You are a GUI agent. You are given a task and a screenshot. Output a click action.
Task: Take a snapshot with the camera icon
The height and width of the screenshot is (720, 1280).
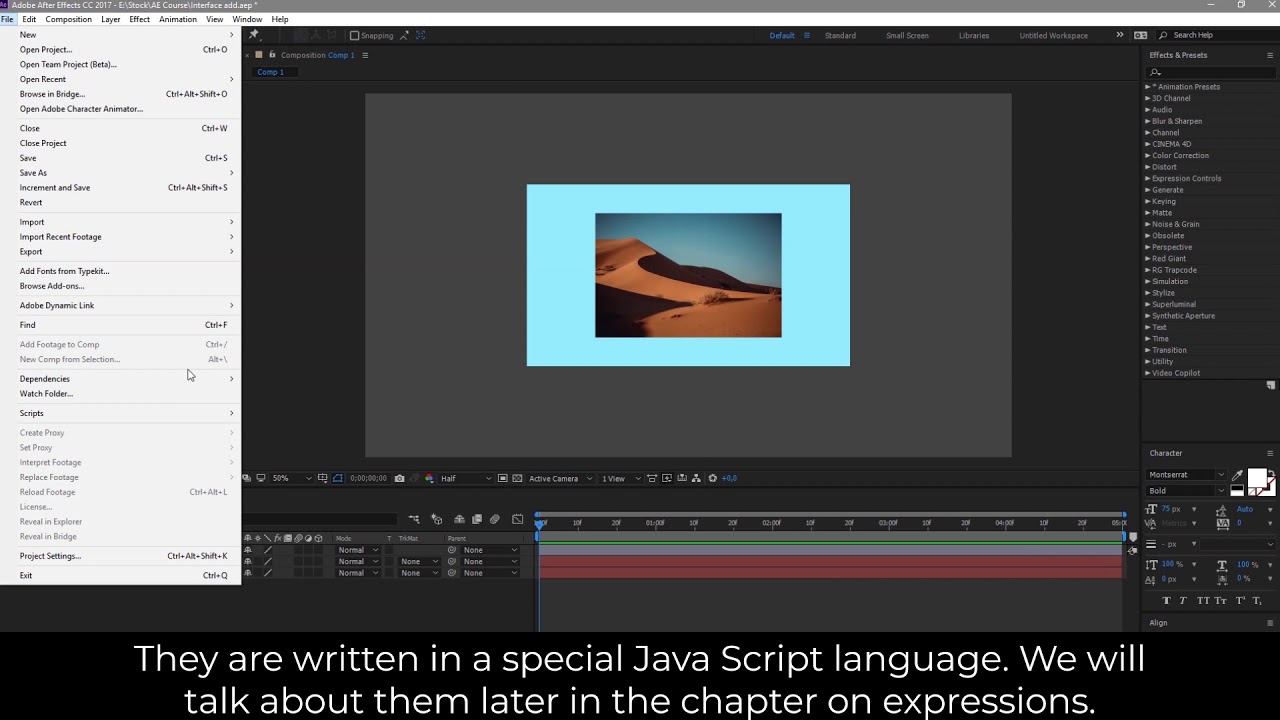(x=399, y=478)
